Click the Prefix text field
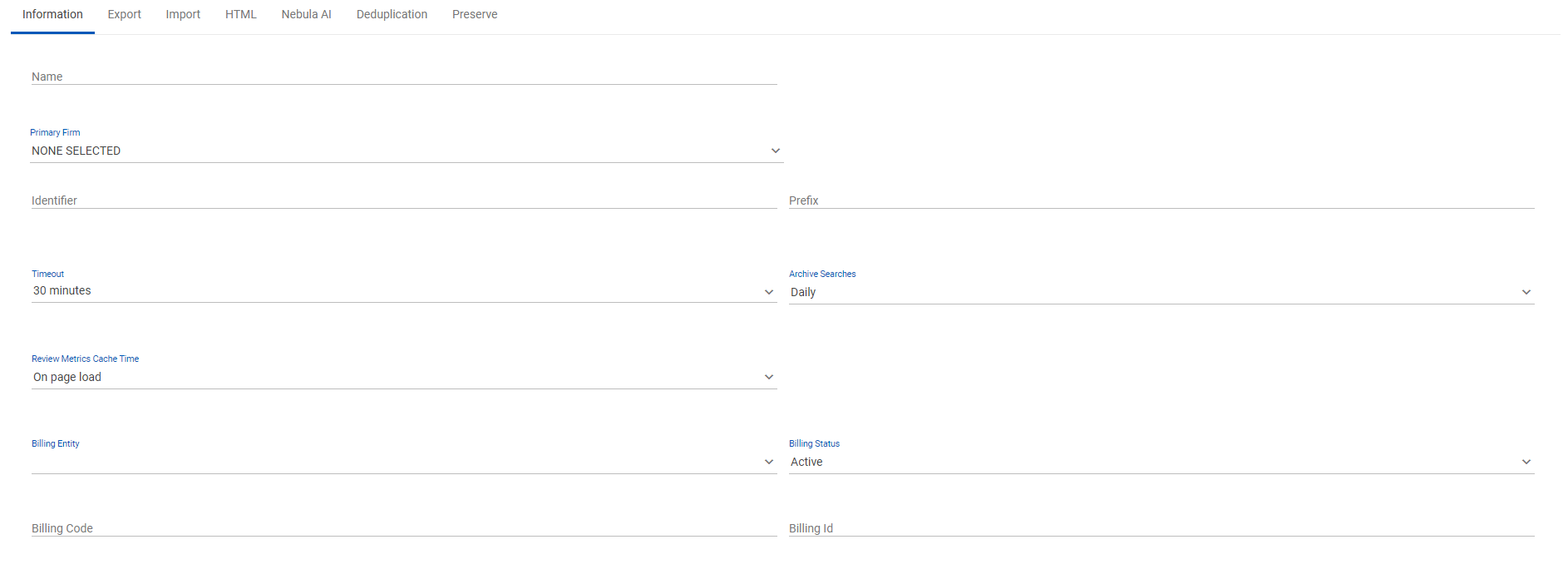 pyautogui.click(x=1161, y=200)
